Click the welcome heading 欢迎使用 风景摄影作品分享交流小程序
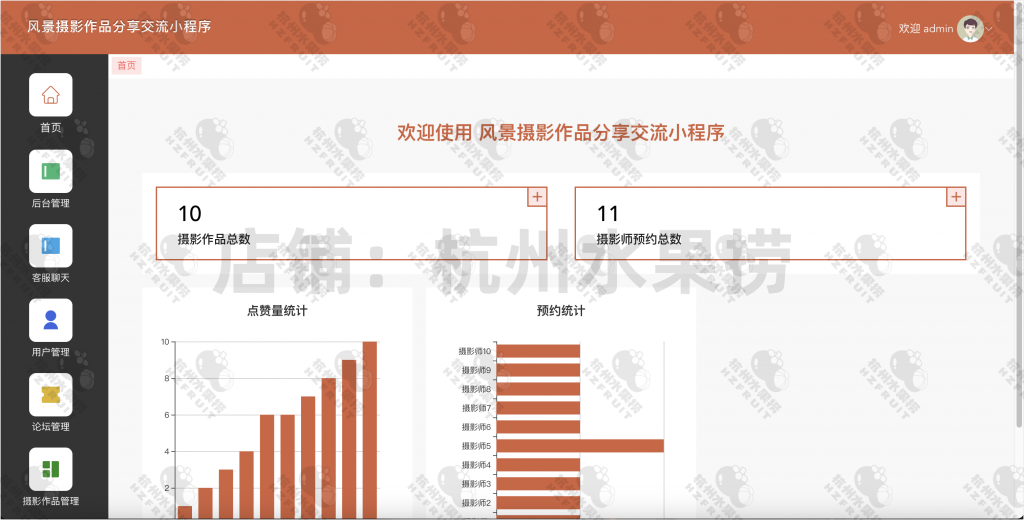Screen dimensions: 1024x520 coord(560,133)
